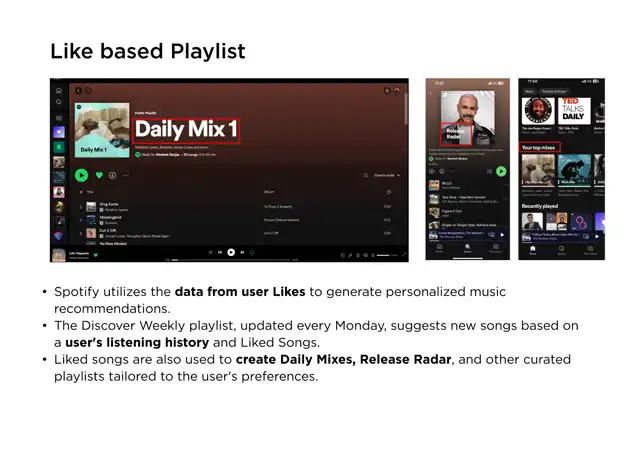Click Your top mixes heading
The image size is (640, 456).
538,147
